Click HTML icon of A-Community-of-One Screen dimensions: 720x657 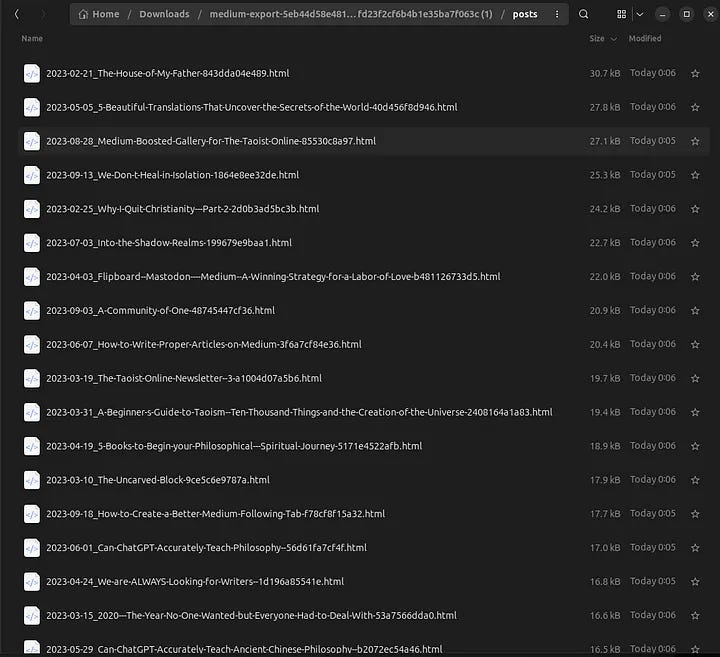point(32,311)
